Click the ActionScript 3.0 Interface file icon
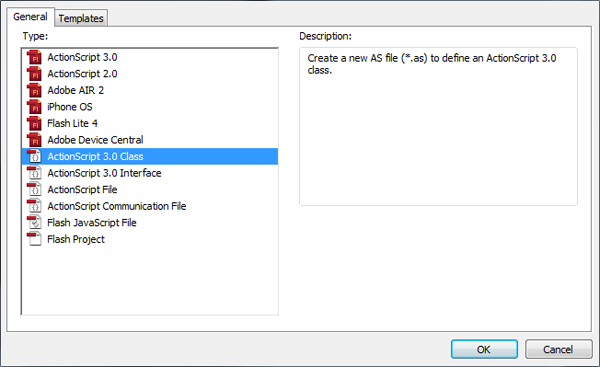 click(x=34, y=173)
